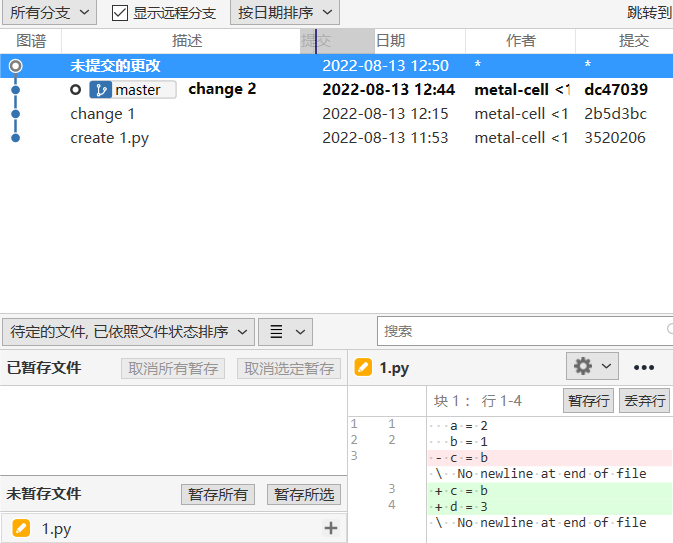Open the list view mode dropdown
This screenshot has width=673, height=543.
point(285,332)
